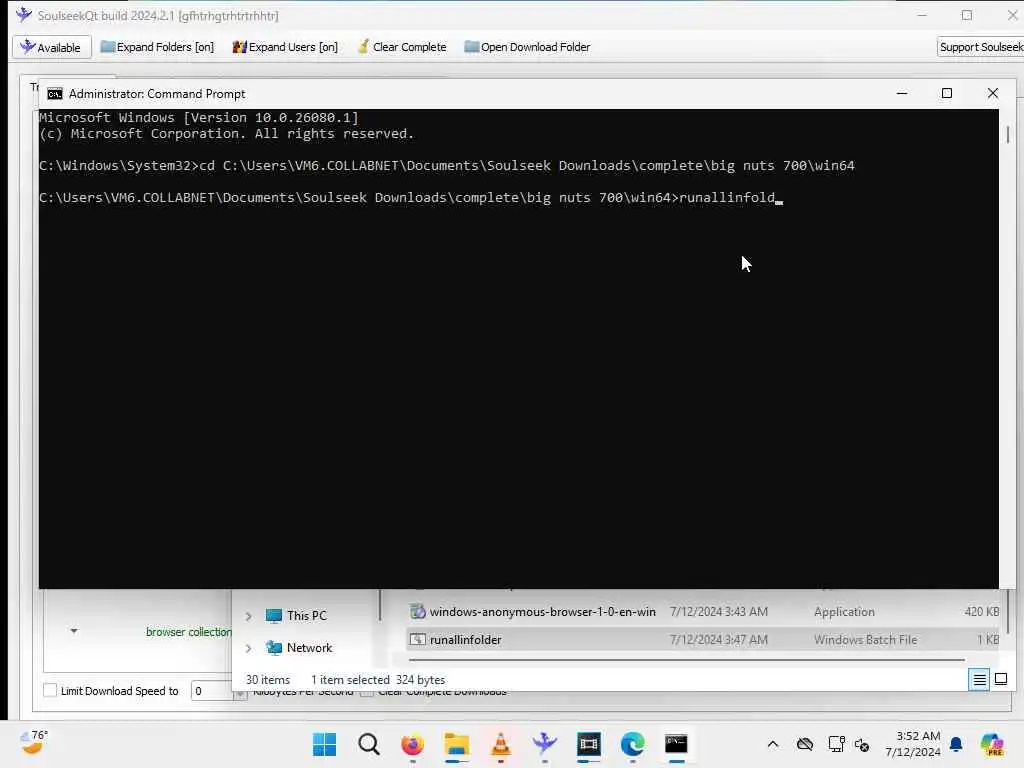Toggle Expand Users [on] in Soulseek toolbar

click(285, 47)
